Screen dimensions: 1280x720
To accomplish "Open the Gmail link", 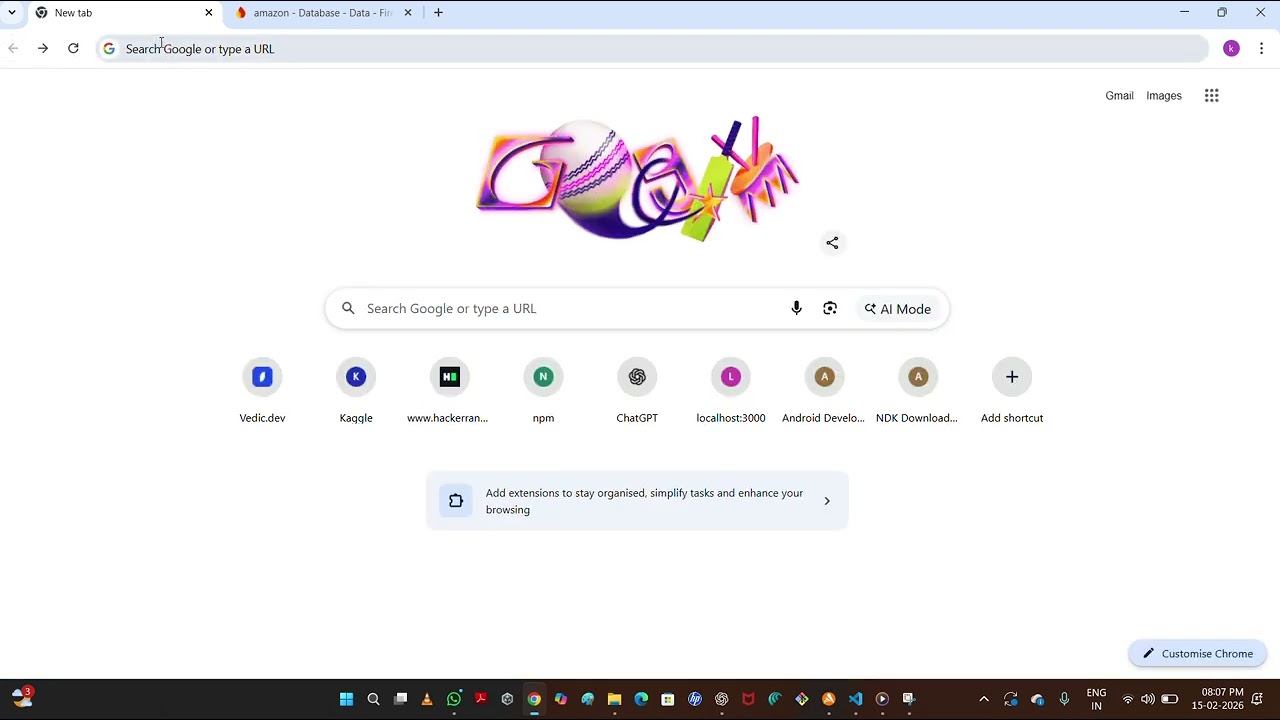I will point(1119,96).
